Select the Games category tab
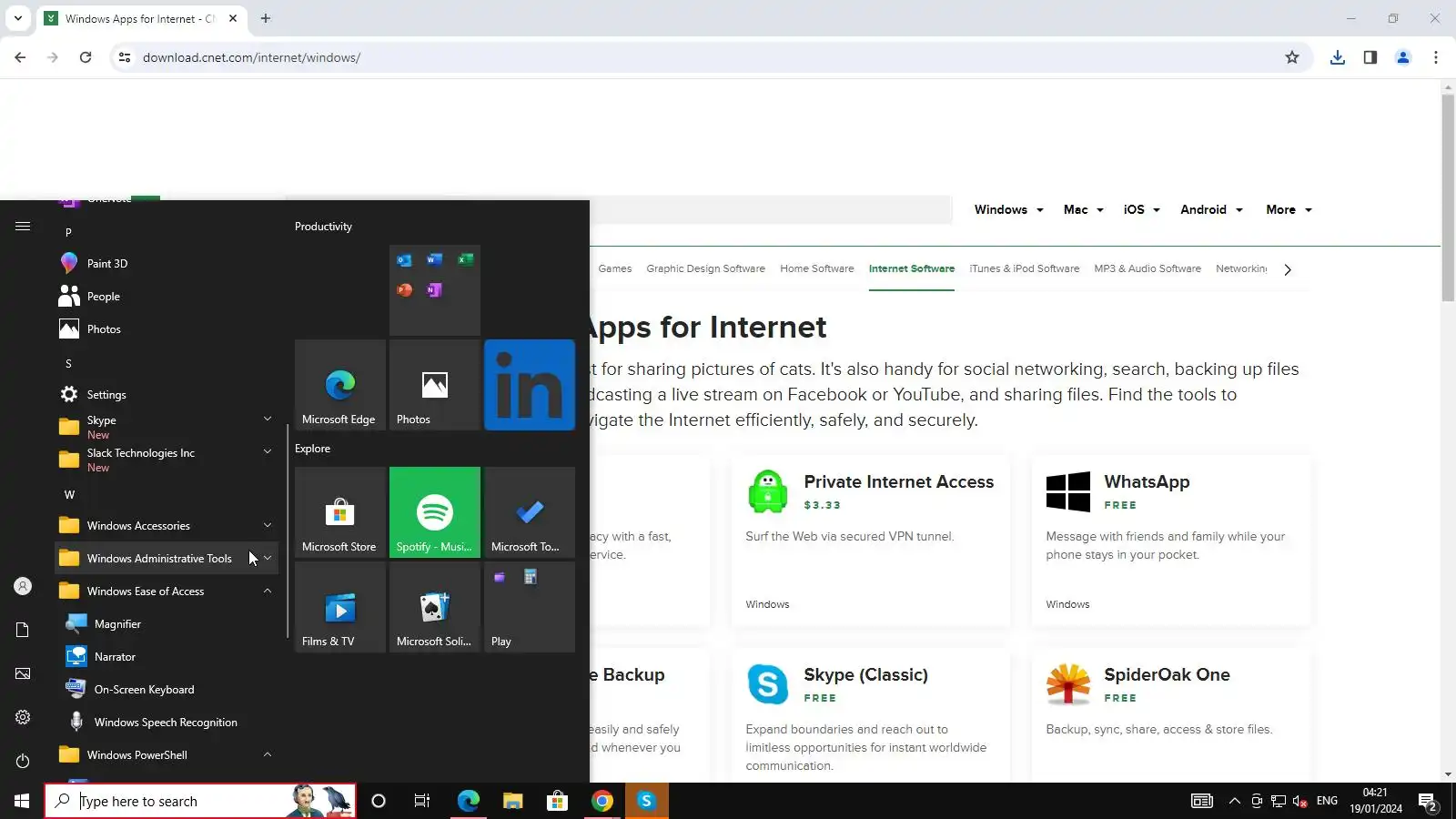 pyautogui.click(x=615, y=269)
